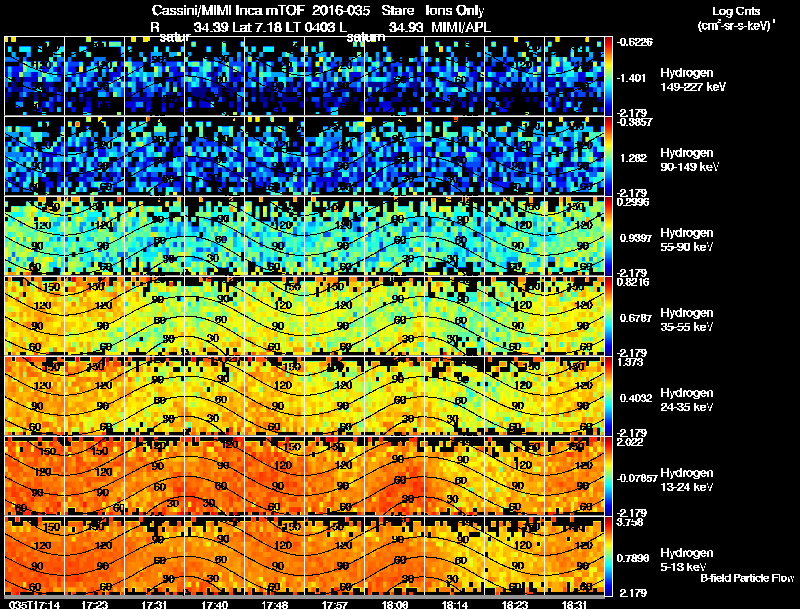
Task: Select the 24-35 keV Hydrogen color bar
Action: click(608, 396)
